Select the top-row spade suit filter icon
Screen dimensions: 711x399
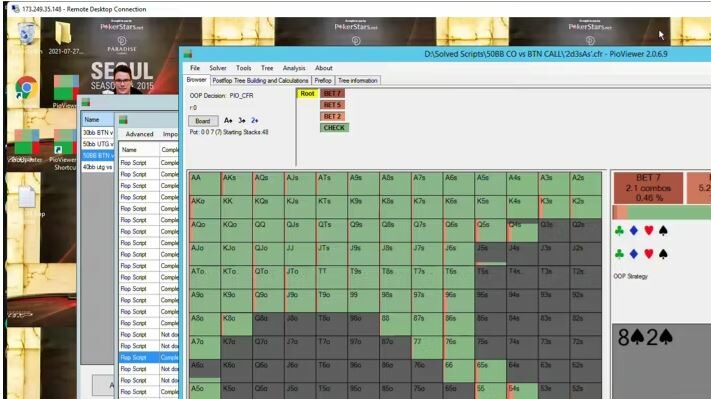coord(663,231)
